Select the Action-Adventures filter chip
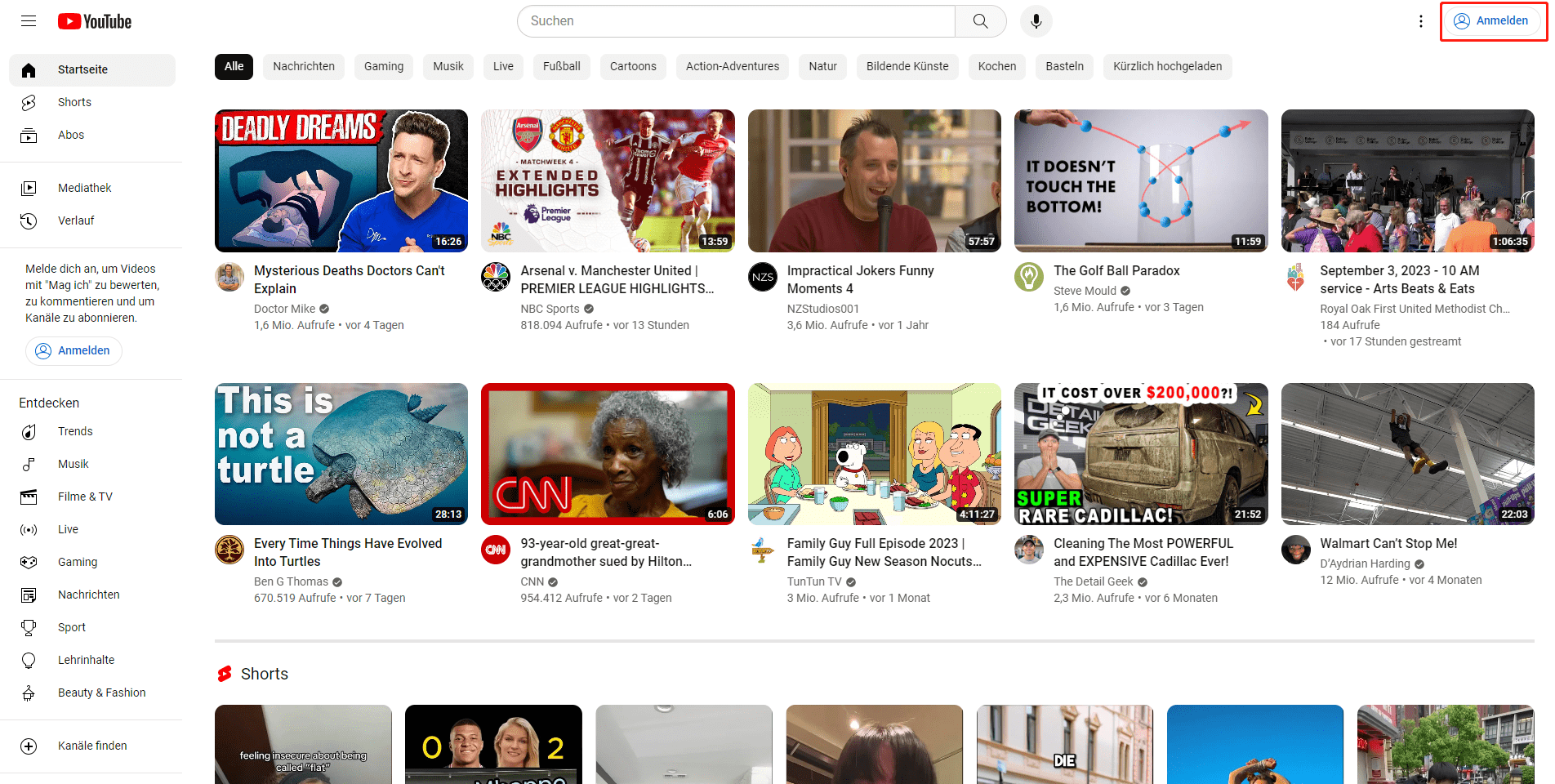The width and height of the screenshot is (1555, 784). pyautogui.click(x=733, y=66)
